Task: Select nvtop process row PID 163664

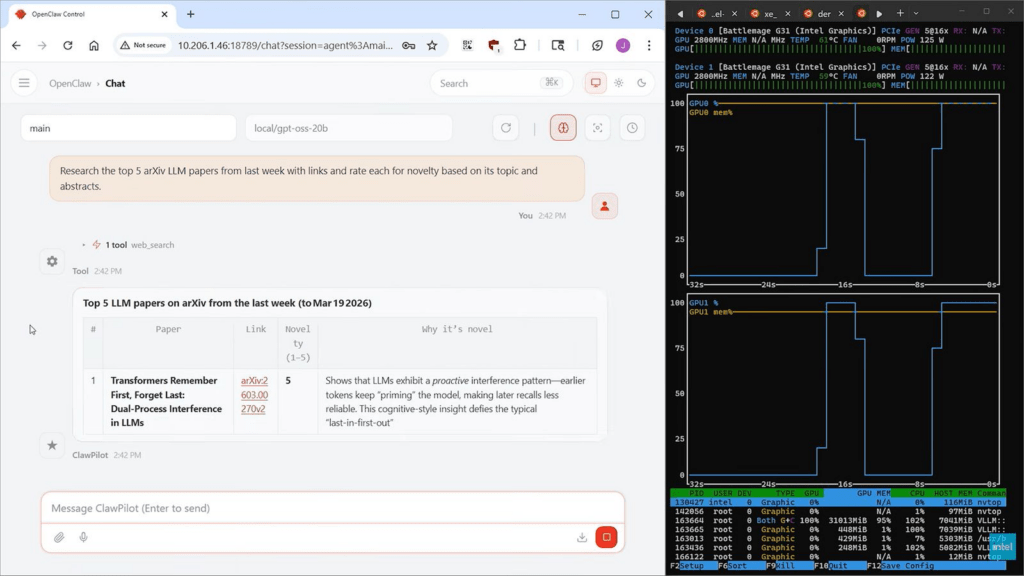Action: pyautogui.click(x=838, y=520)
